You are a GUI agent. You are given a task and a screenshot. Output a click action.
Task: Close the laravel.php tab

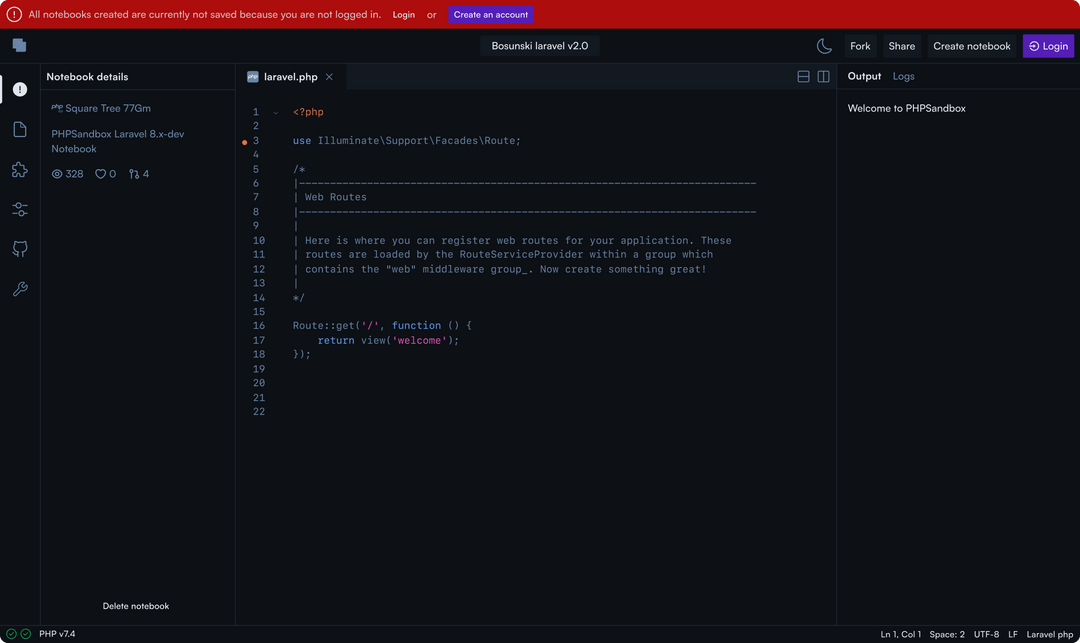pos(329,77)
